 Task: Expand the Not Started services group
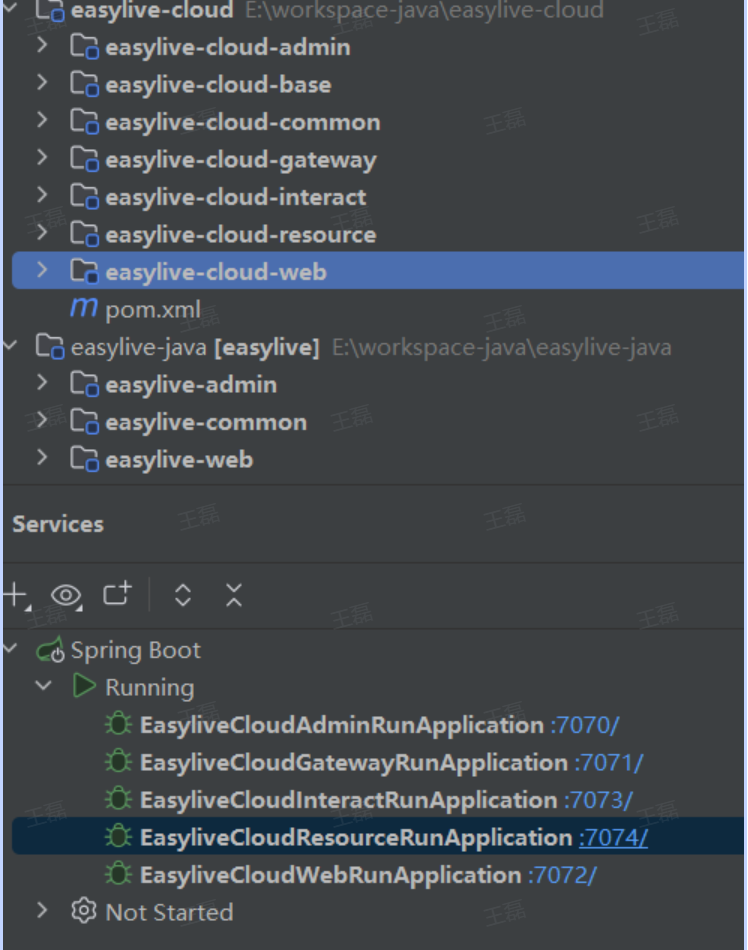41,911
